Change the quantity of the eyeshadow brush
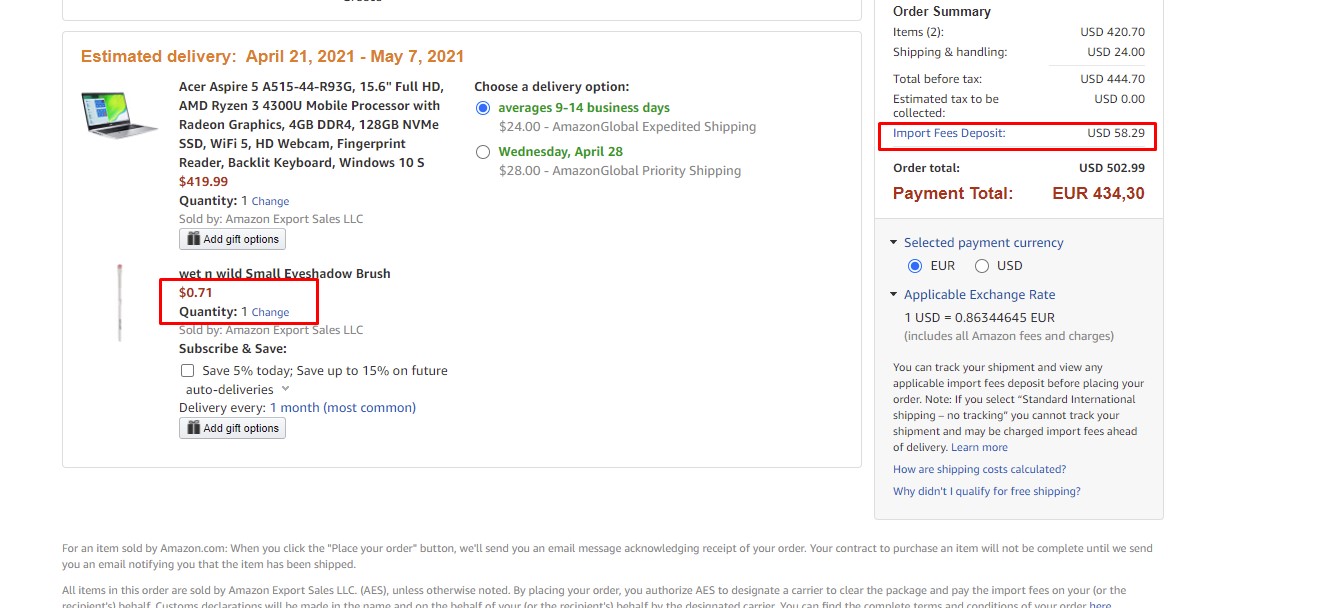 tap(270, 312)
